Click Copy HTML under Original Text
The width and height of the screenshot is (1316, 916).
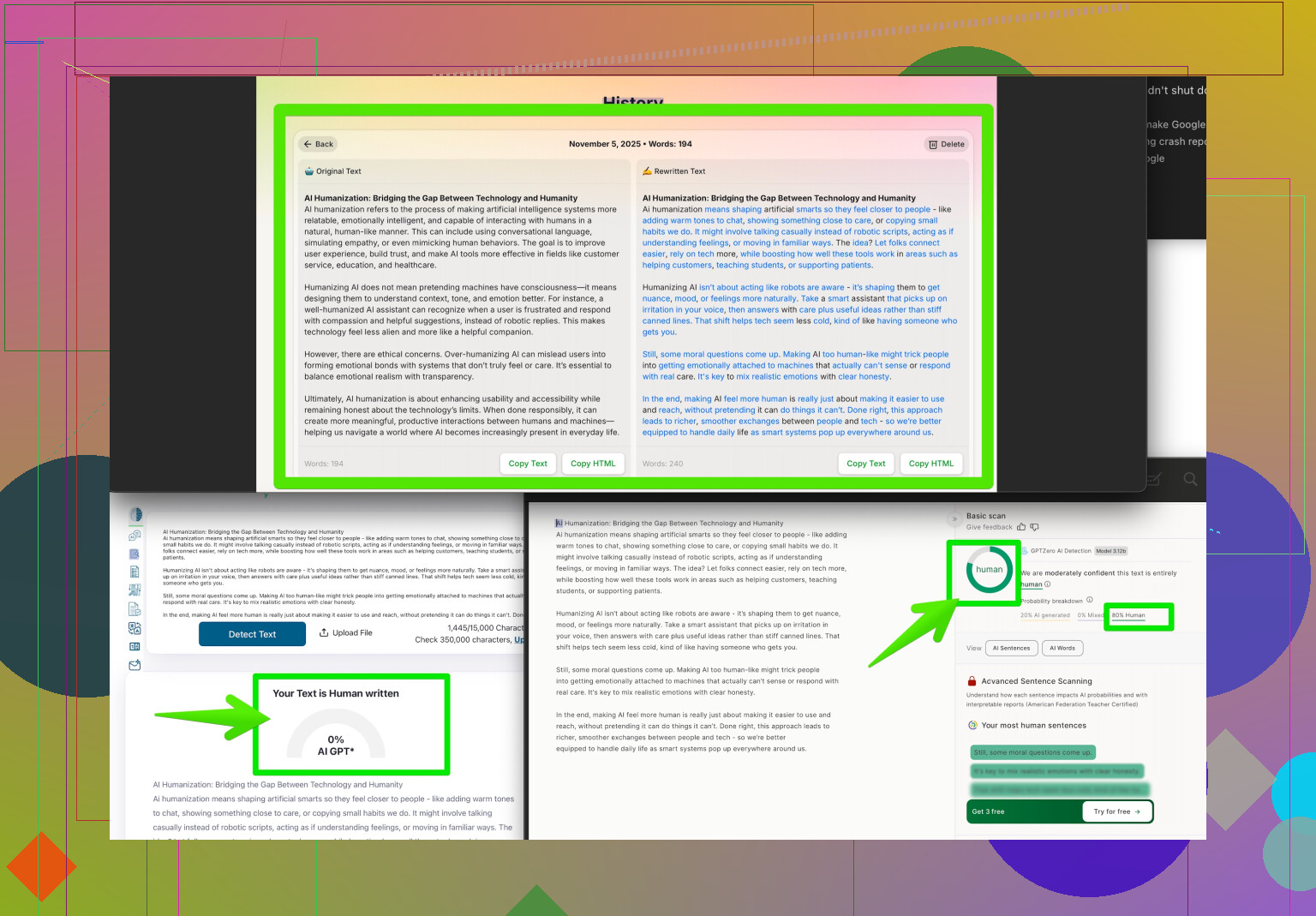tap(593, 464)
